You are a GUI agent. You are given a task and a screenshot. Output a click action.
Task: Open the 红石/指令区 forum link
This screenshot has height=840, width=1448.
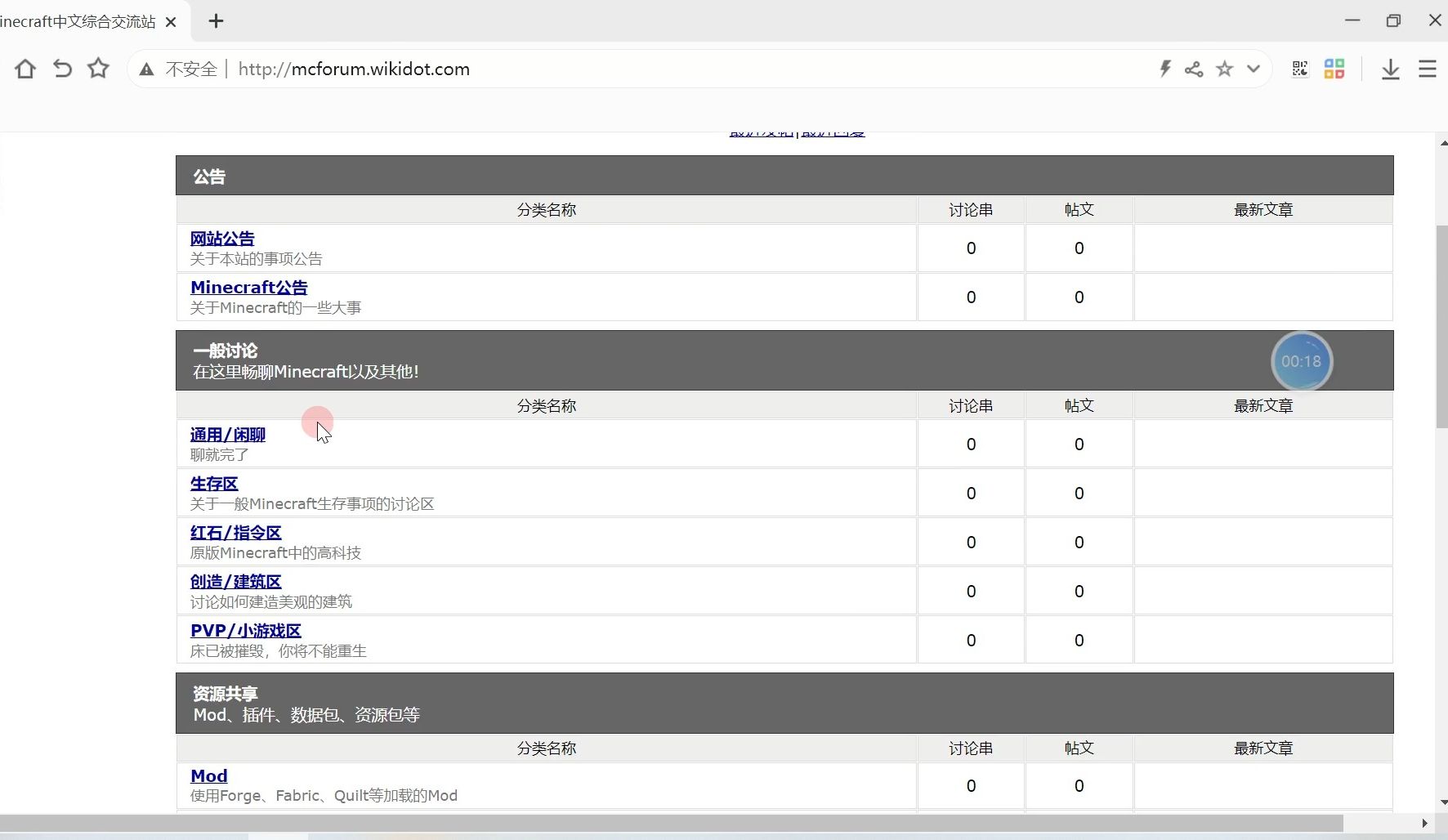coord(236,533)
